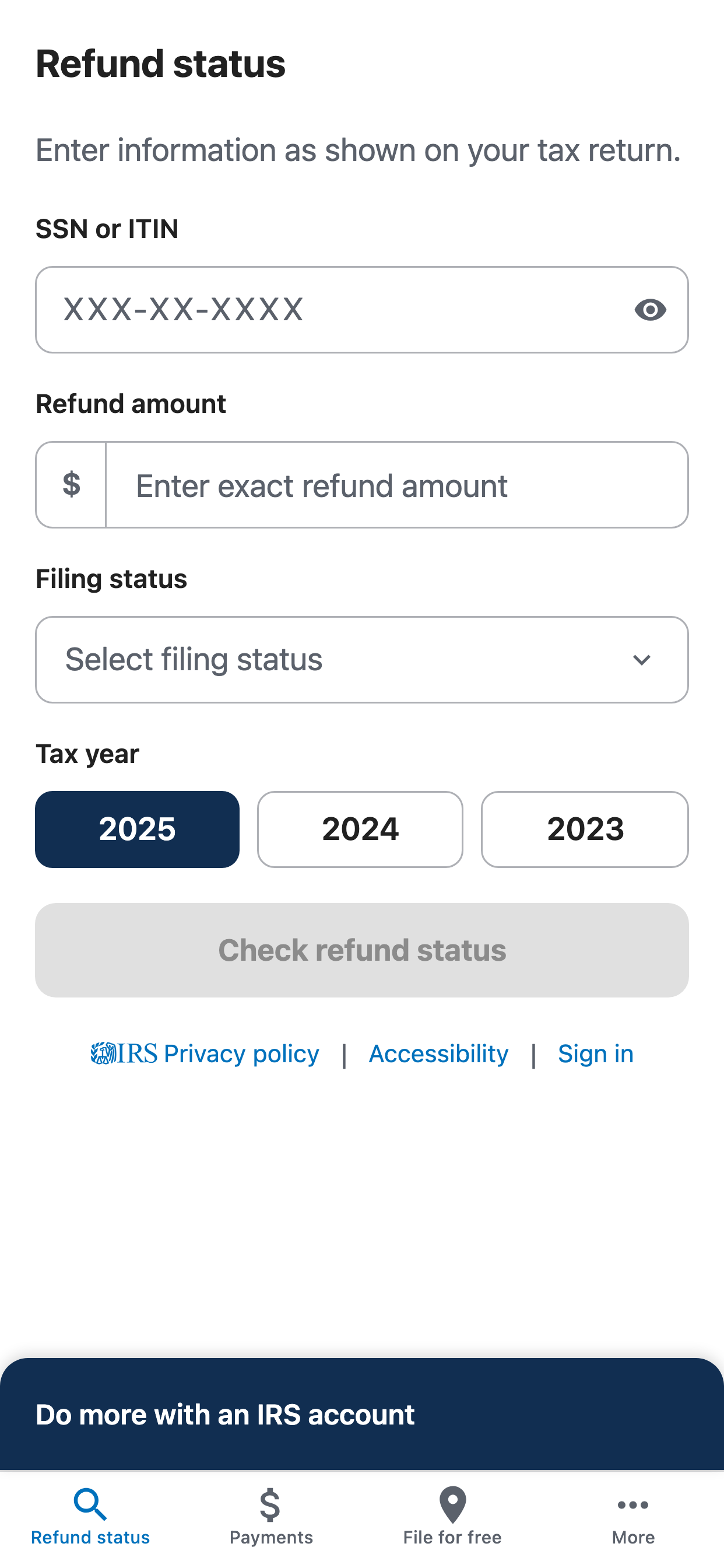Click the chevron on the filing status selector
Image resolution: width=724 pixels, height=1568 pixels.
[x=643, y=660]
